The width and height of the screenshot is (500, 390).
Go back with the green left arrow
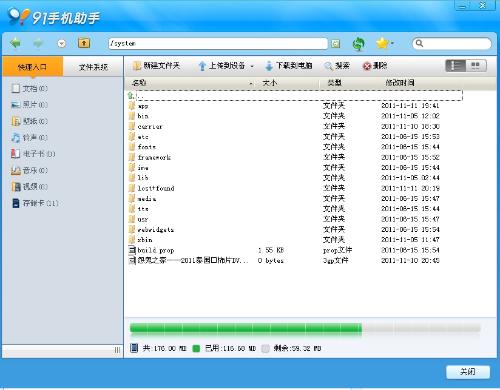(16, 43)
